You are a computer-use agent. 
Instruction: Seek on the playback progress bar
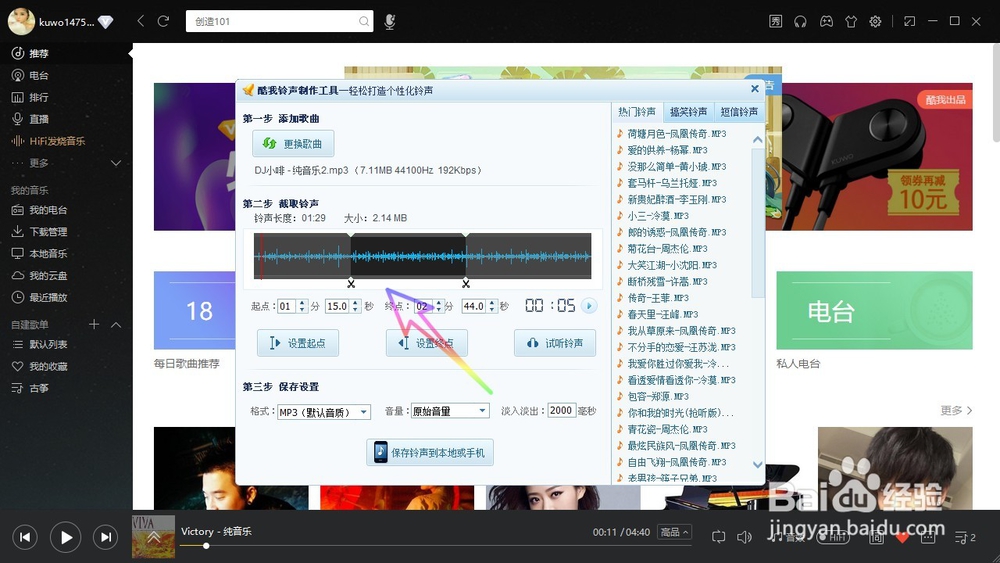[x=435, y=546]
